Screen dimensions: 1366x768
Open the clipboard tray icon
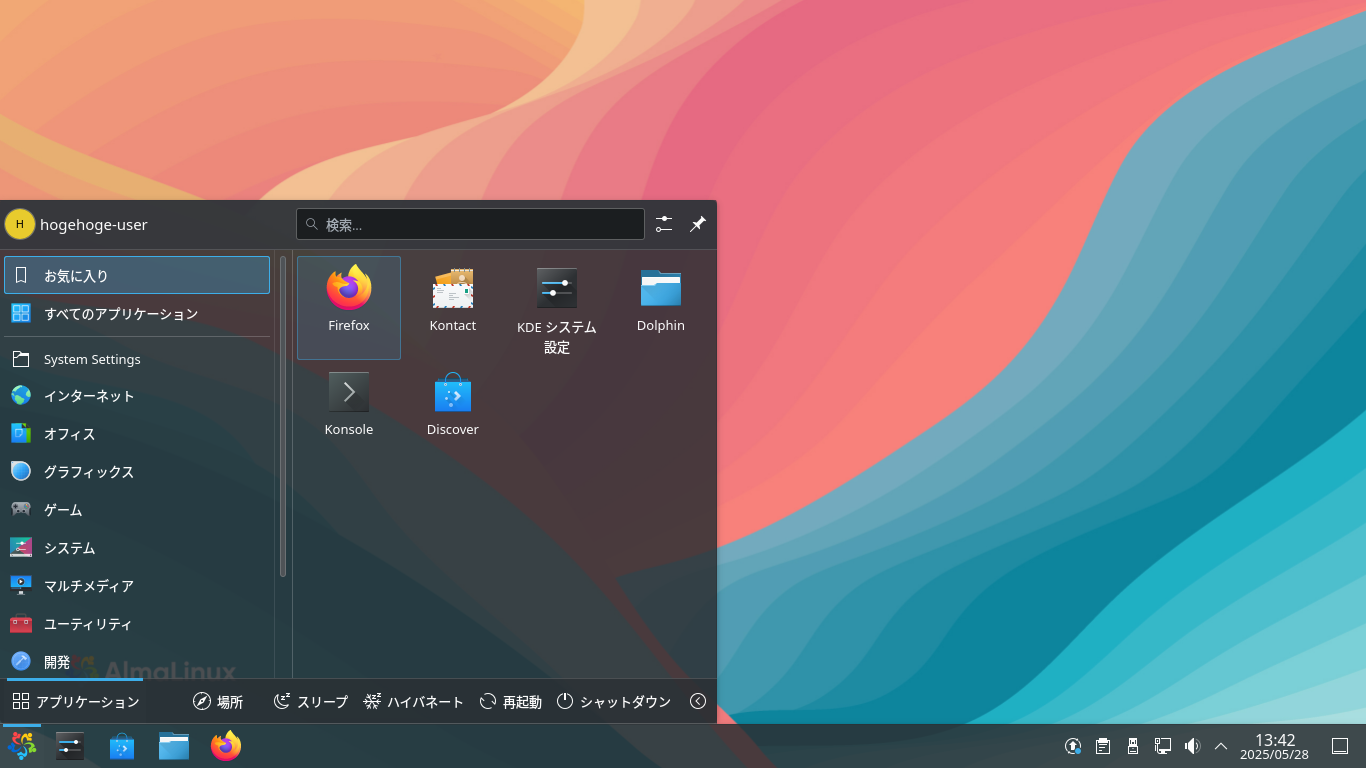(1103, 746)
